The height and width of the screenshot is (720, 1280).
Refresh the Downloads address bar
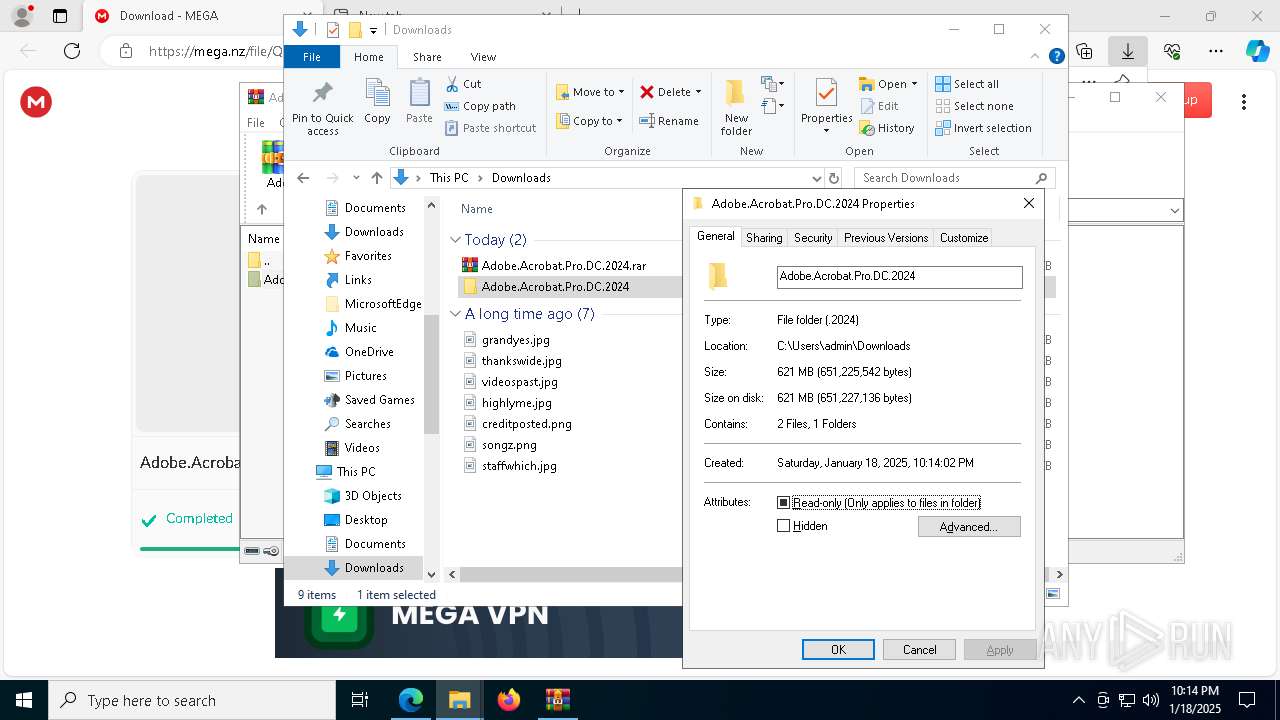coord(834,178)
